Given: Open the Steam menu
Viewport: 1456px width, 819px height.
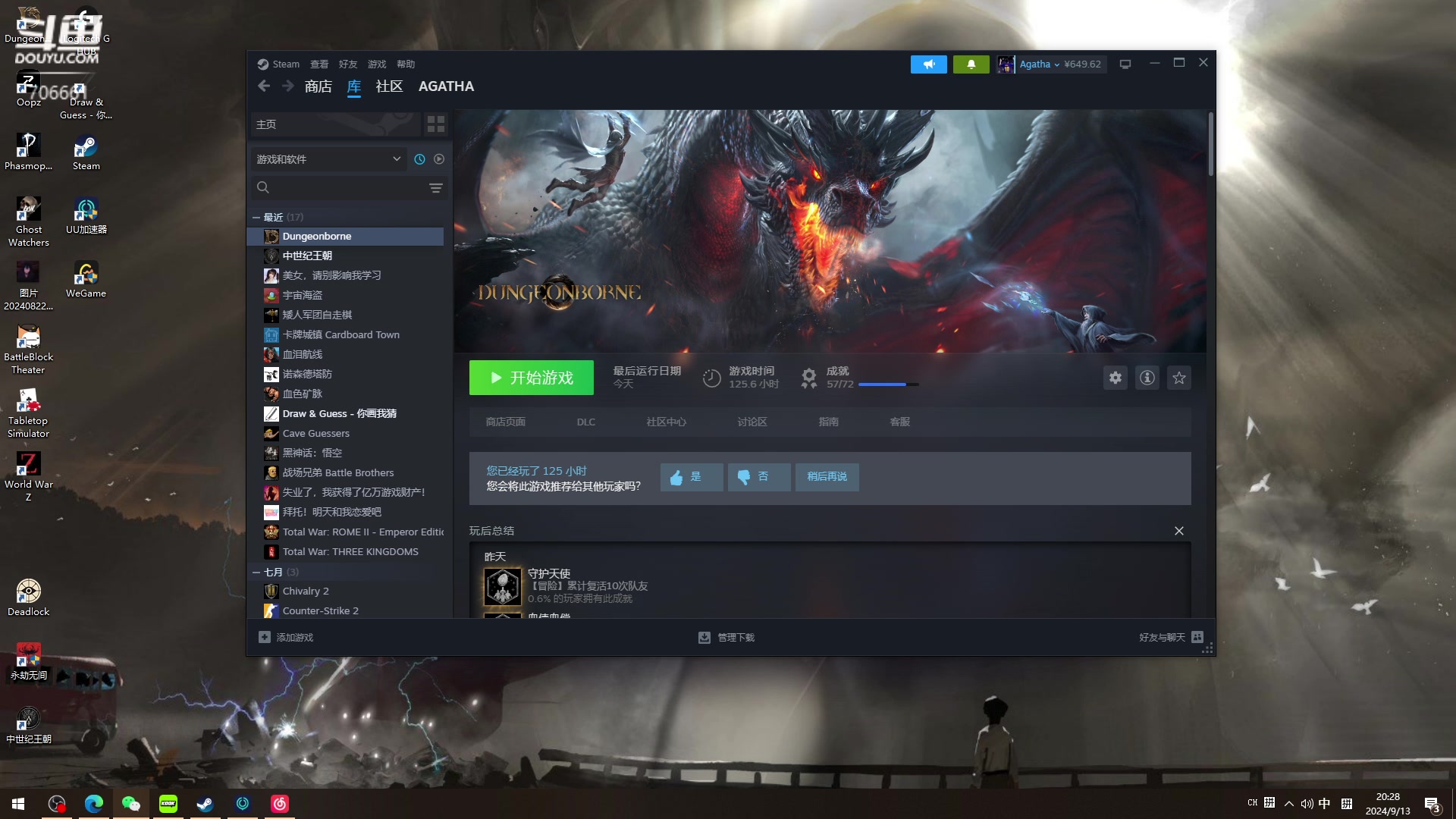Looking at the screenshot, I should coord(278,64).
